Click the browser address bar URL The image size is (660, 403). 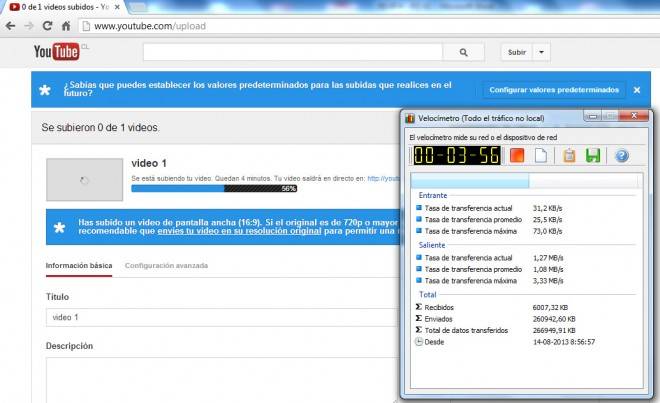pos(150,26)
